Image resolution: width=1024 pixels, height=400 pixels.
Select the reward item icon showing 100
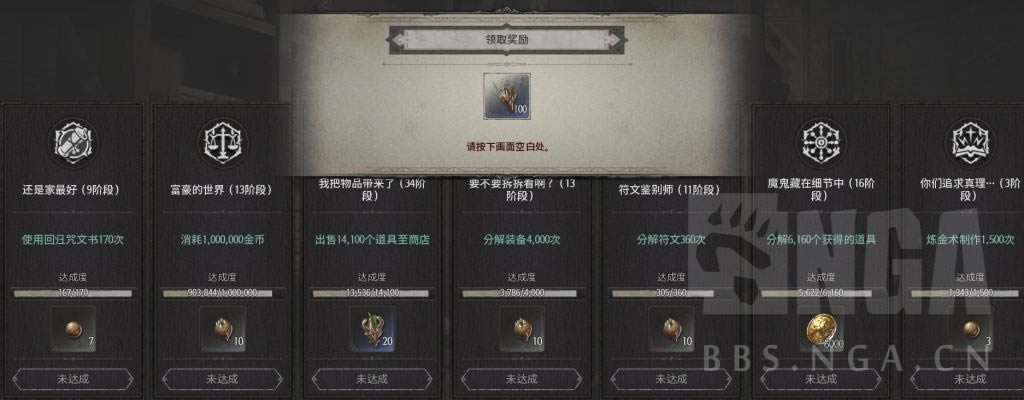[507, 96]
